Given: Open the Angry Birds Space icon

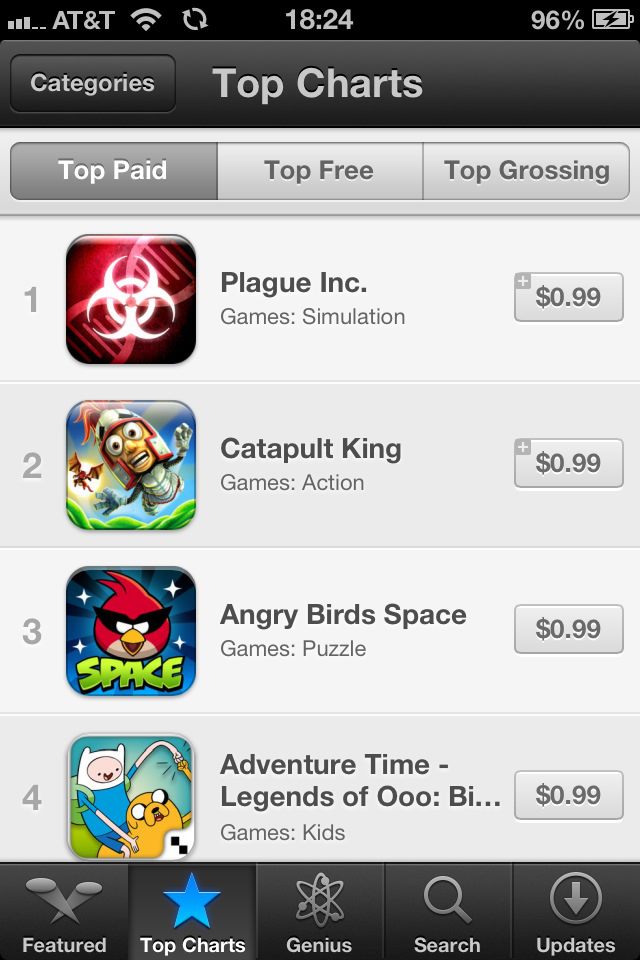Looking at the screenshot, I should [x=131, y=631].
